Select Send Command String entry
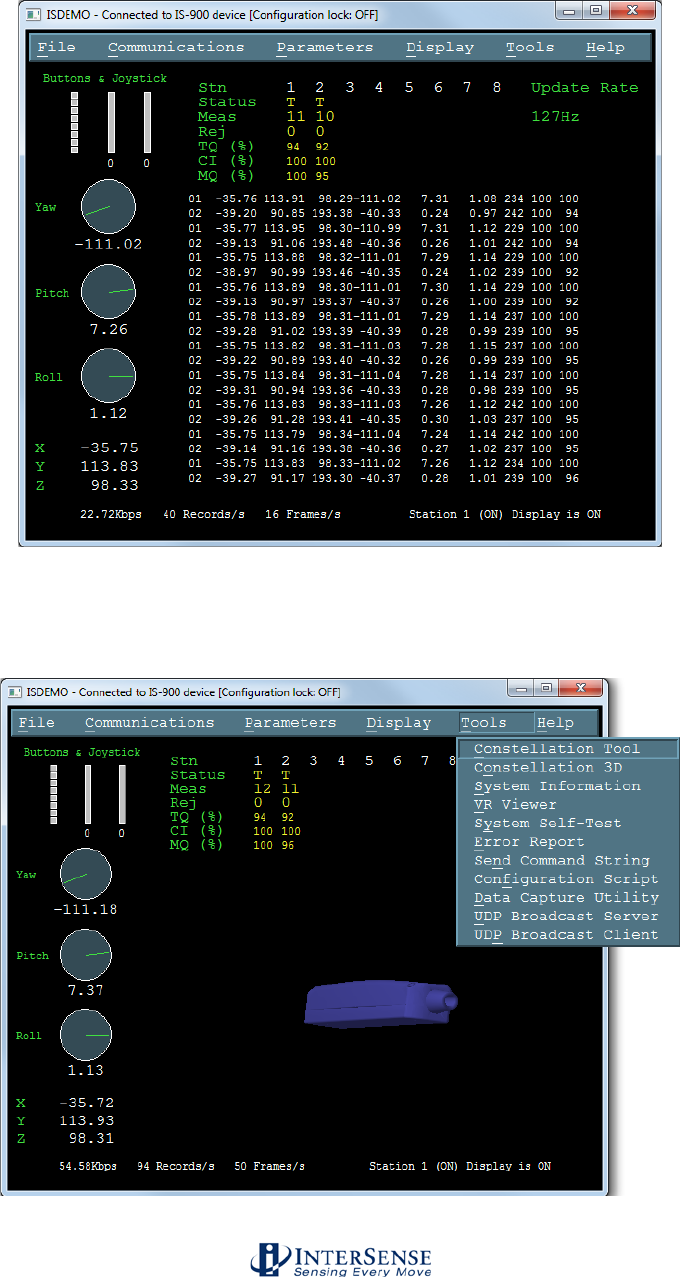Screen dimensions: 680x1277 [x=569, y=860]
